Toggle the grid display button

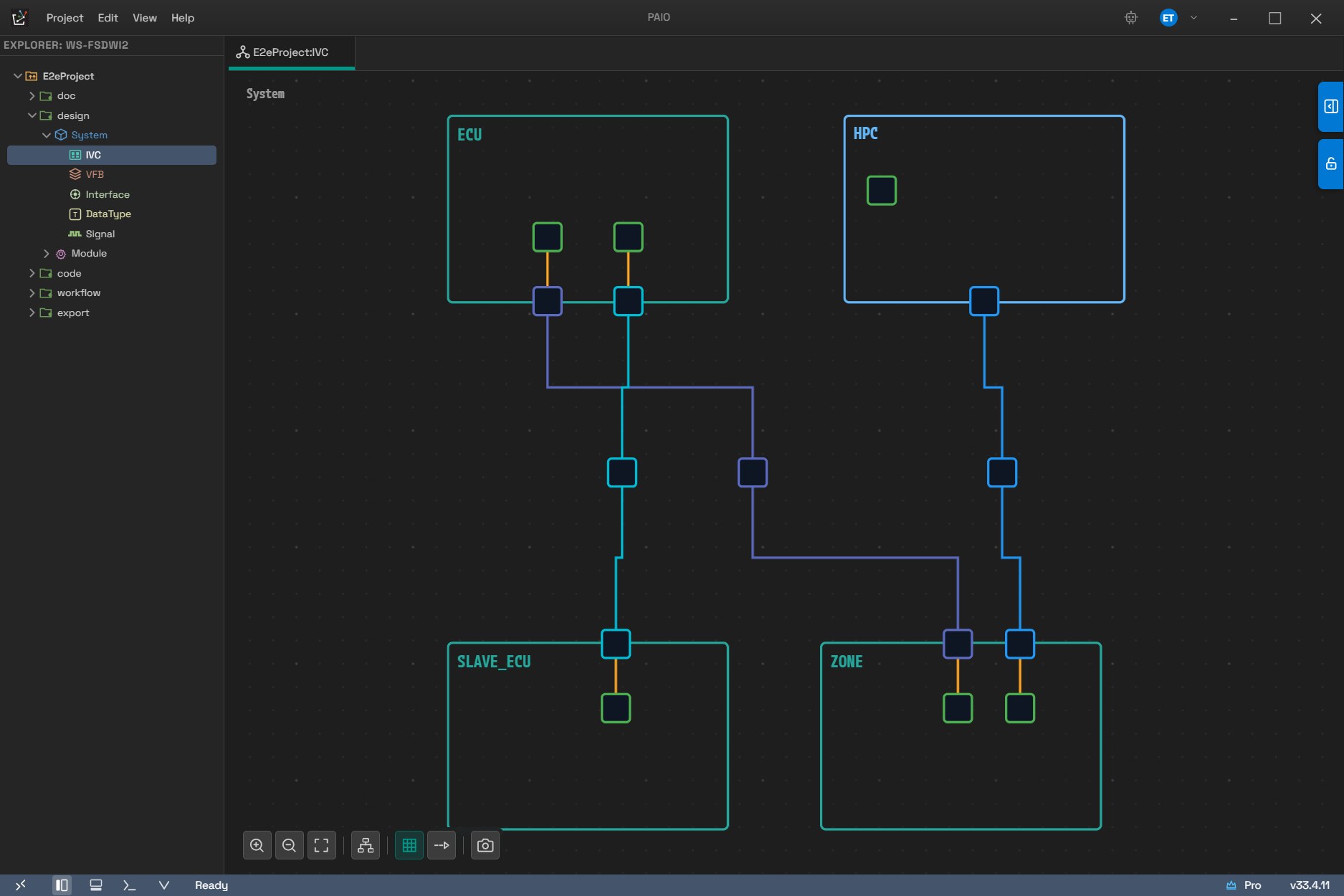point(409,846)
